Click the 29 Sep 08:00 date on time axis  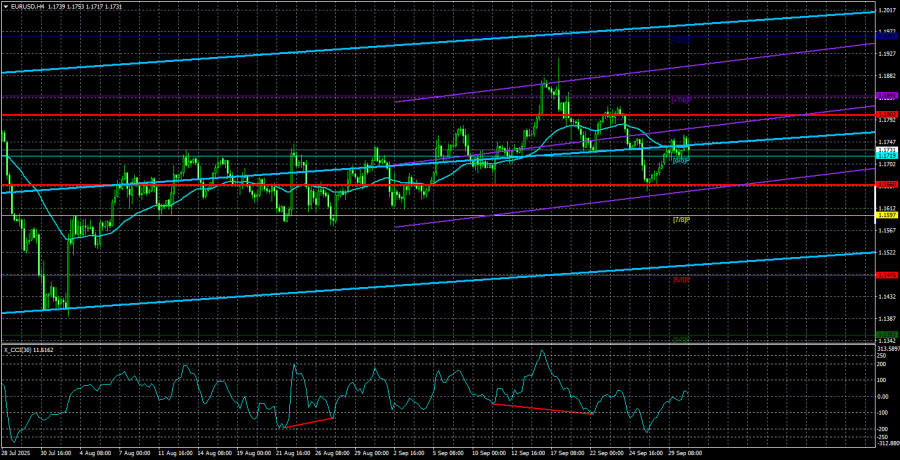680,453
